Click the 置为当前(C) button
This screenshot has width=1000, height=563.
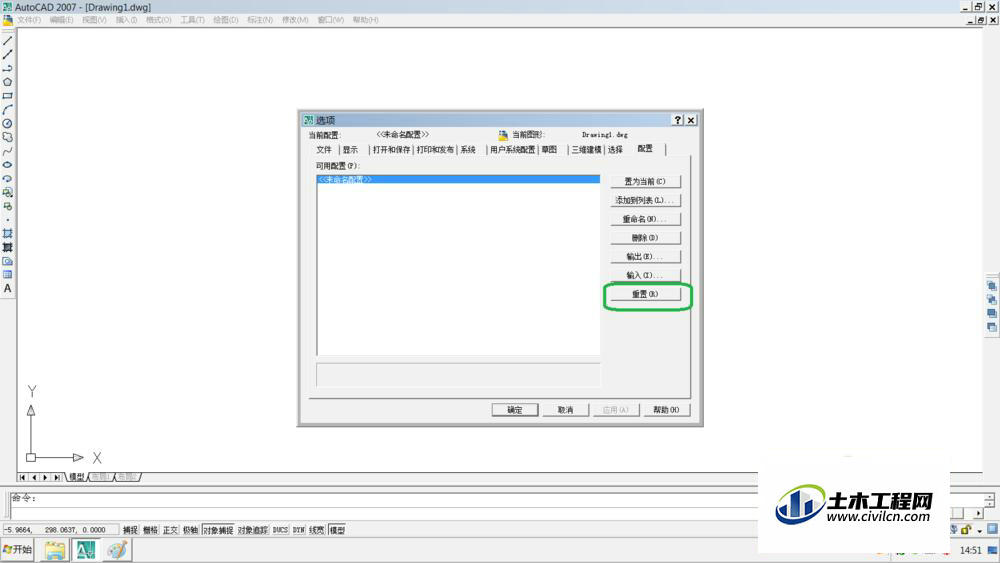(x=645, y=182)
